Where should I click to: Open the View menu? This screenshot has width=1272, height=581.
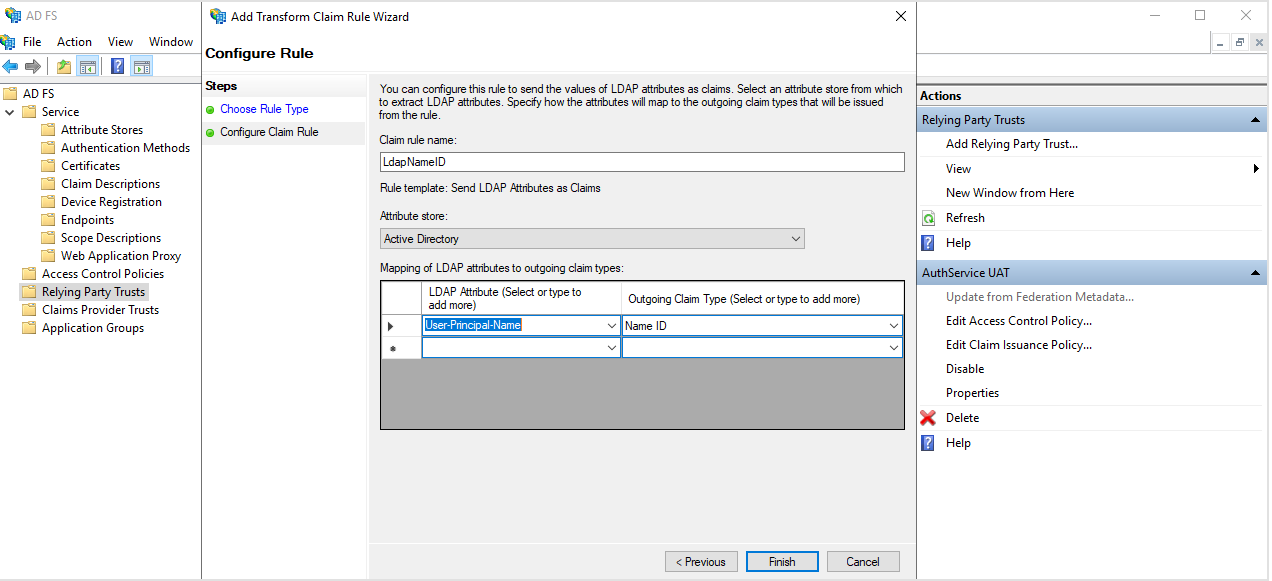[x=119, y=41]
